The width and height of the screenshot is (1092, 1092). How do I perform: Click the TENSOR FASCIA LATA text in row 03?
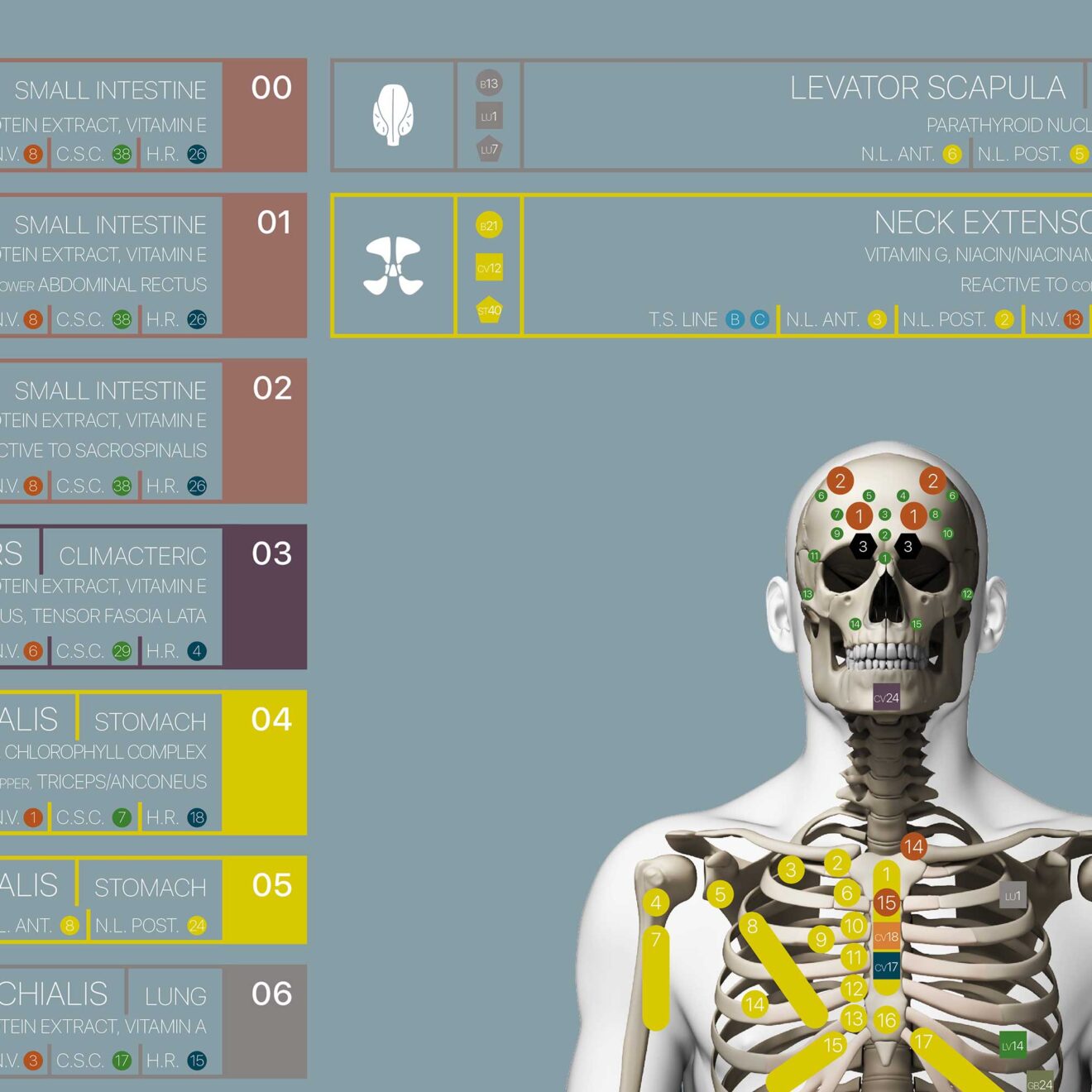[119, 616]
